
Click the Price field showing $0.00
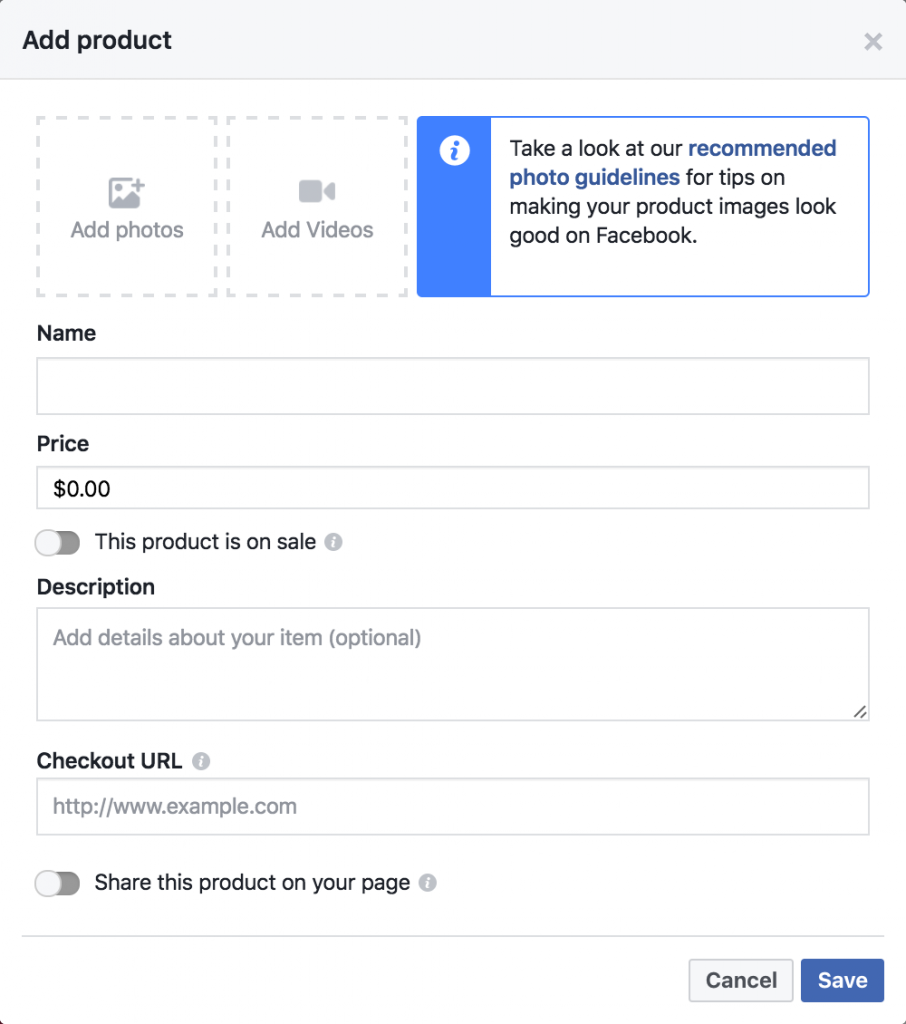pyautogui.click(x=453, y=488)
